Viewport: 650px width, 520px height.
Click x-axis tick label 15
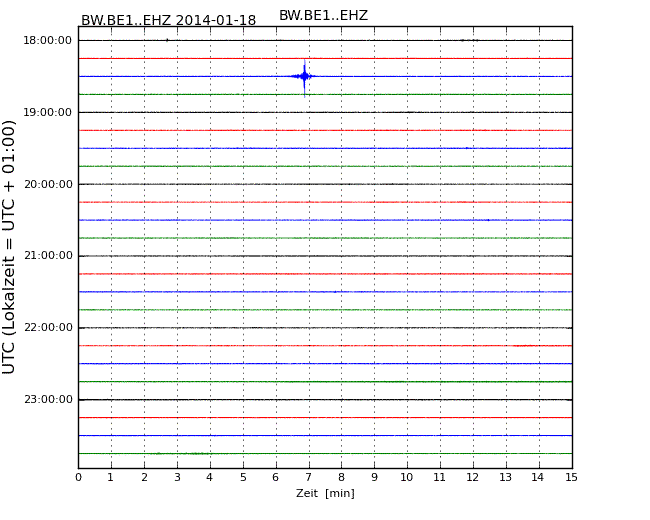(x=571, y=477)
